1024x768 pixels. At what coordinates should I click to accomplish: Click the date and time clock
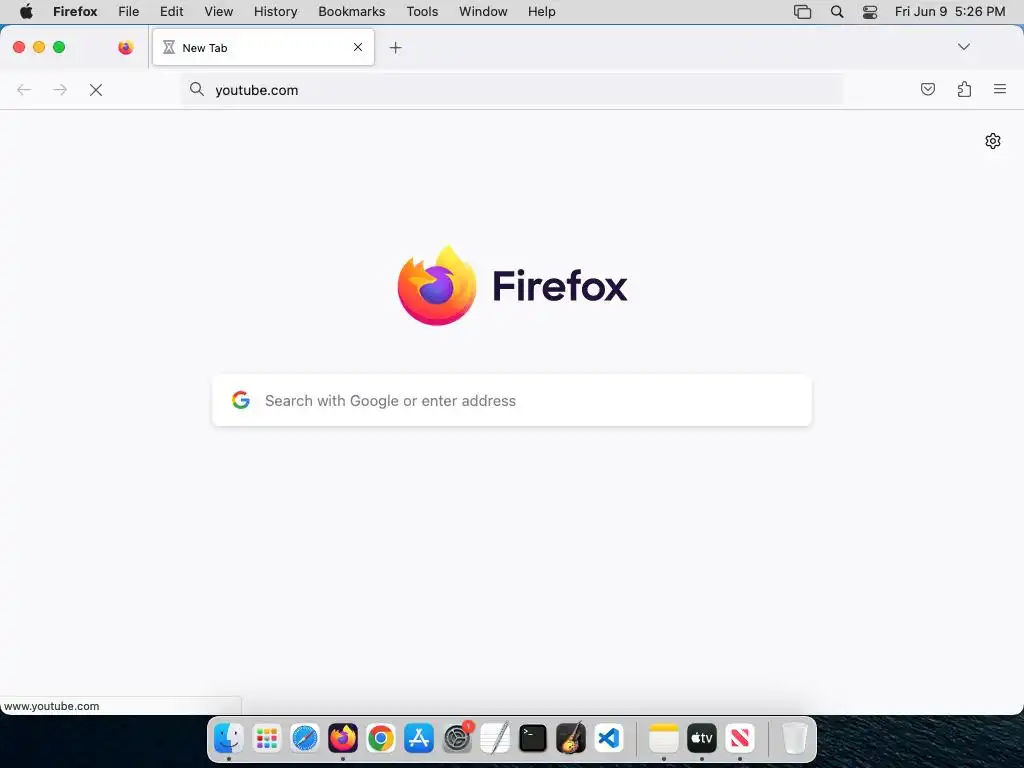[x=950, y=12]
